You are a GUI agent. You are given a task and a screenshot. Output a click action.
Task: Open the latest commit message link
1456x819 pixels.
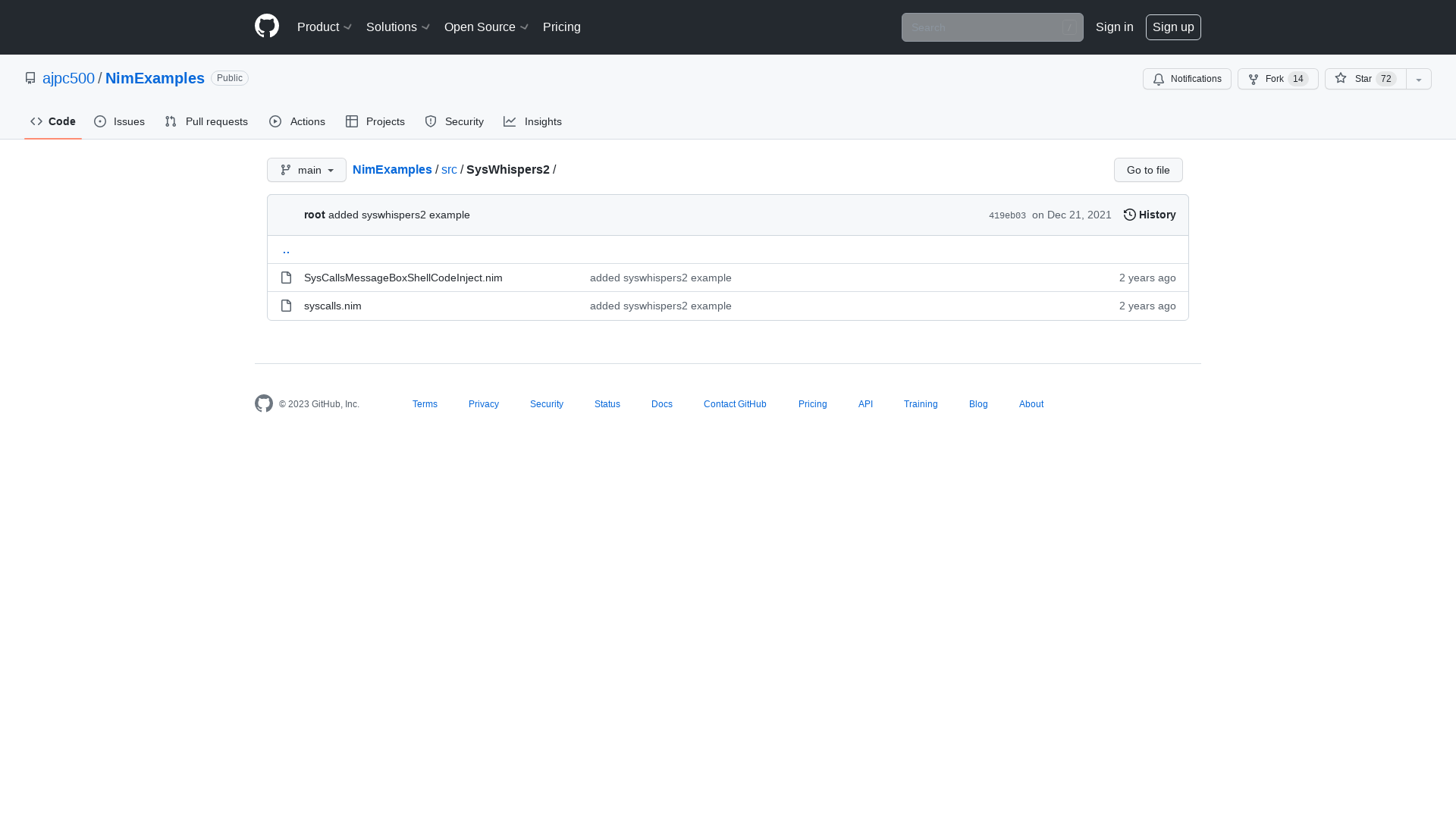click(399, 215)
